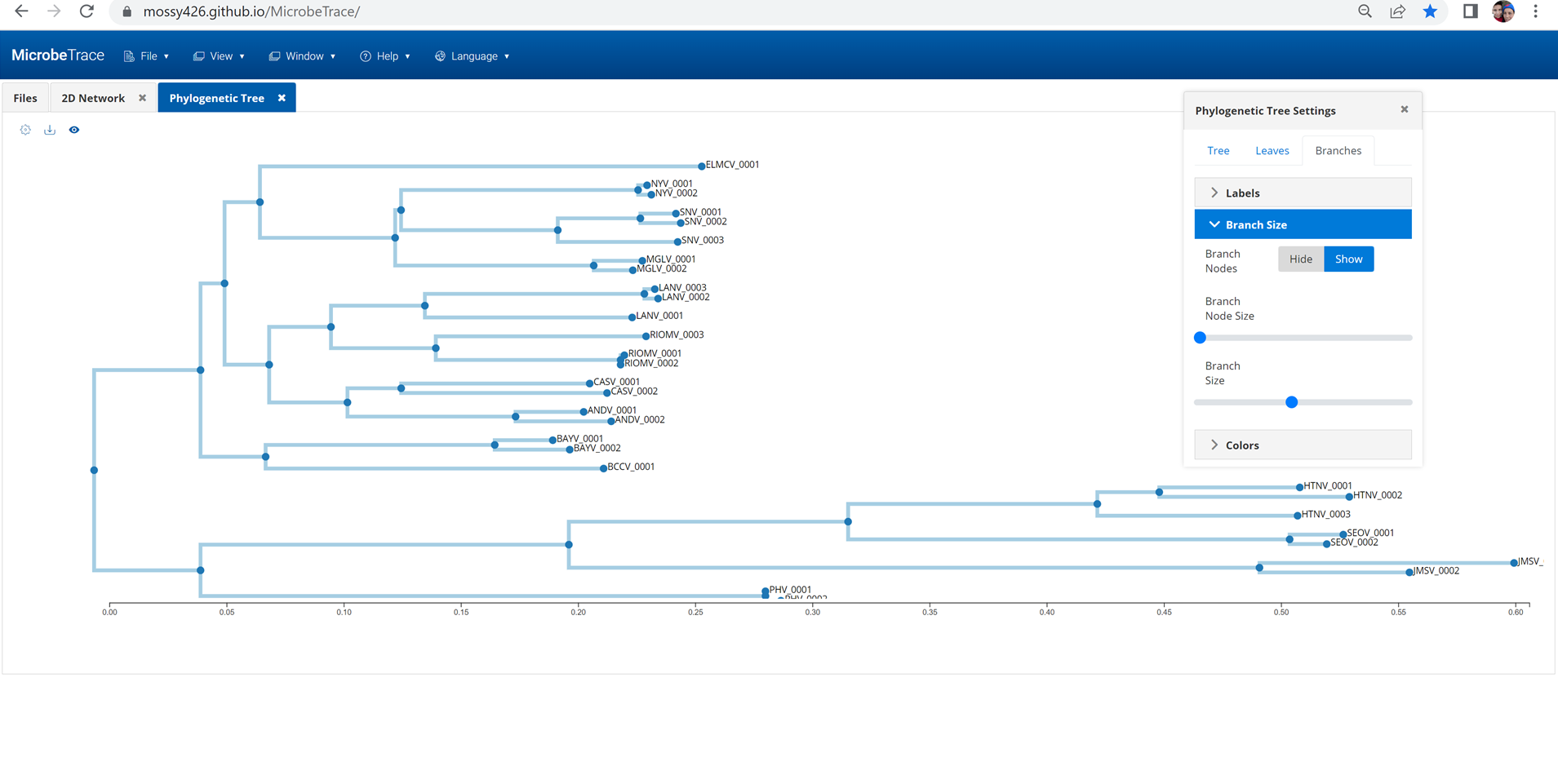Close the Phylogenetic Tree Settings panel
Screen dimensions: 1558x784
(1404, 109)
